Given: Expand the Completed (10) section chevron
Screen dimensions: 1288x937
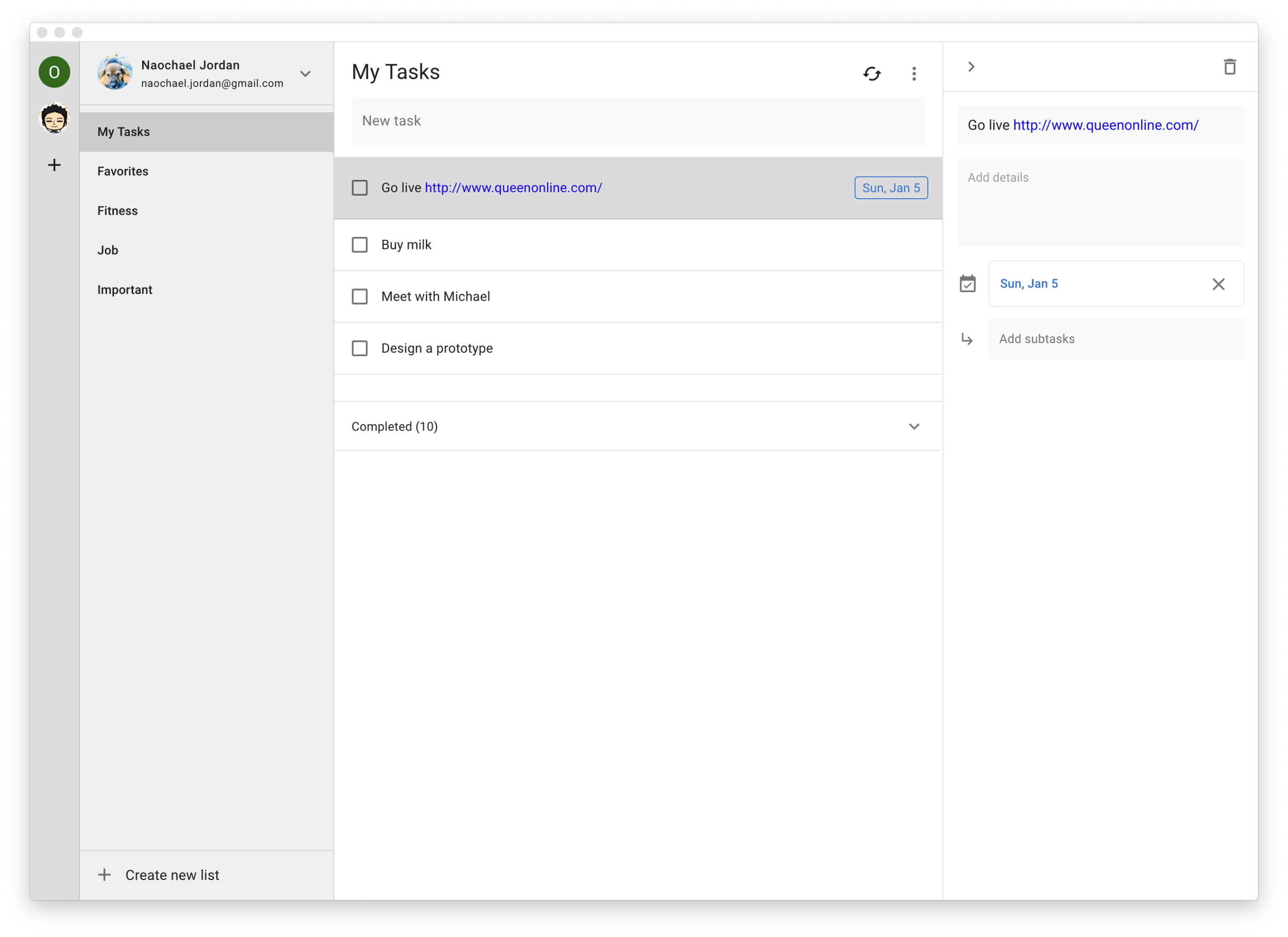Looking at the screenshot, I should coord(914,426).
